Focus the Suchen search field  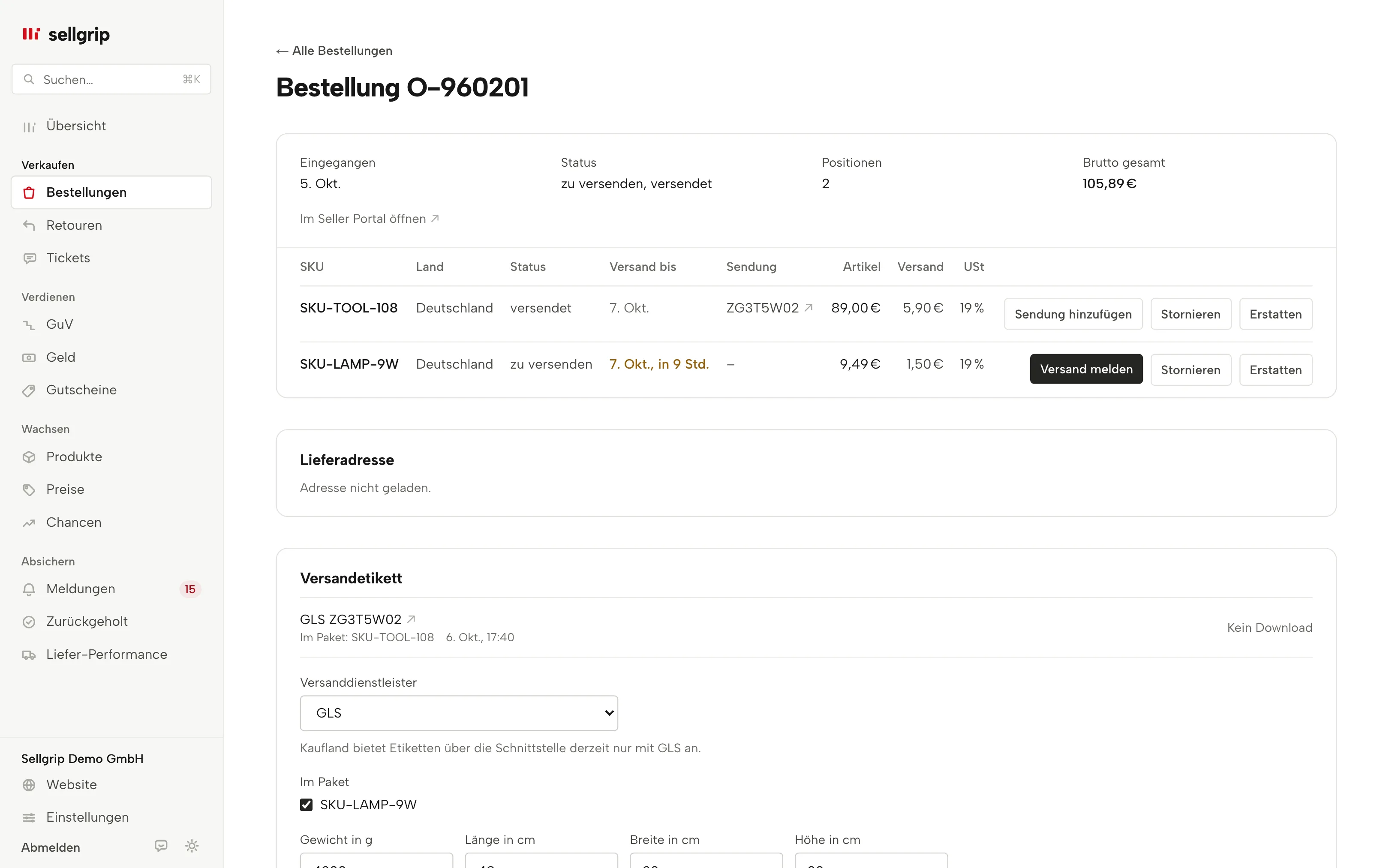111,79
